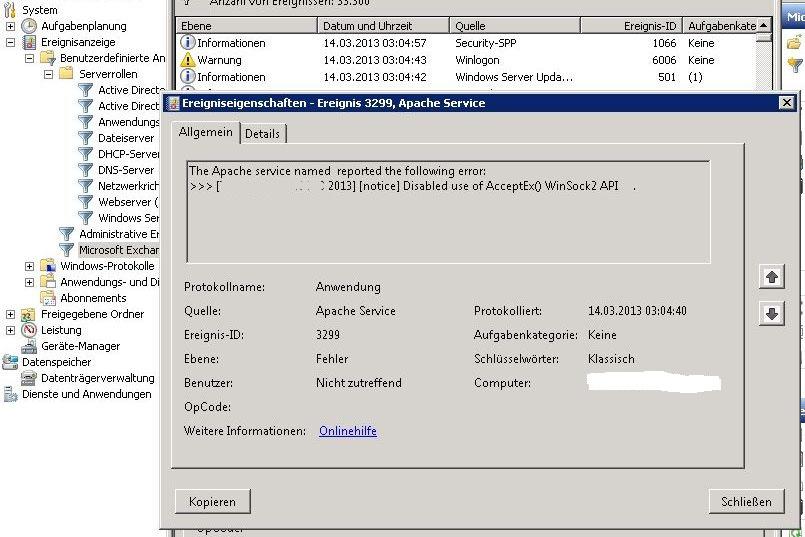
Task: Click the Microsoft Exchange filter icon
Action: (66, 250)
